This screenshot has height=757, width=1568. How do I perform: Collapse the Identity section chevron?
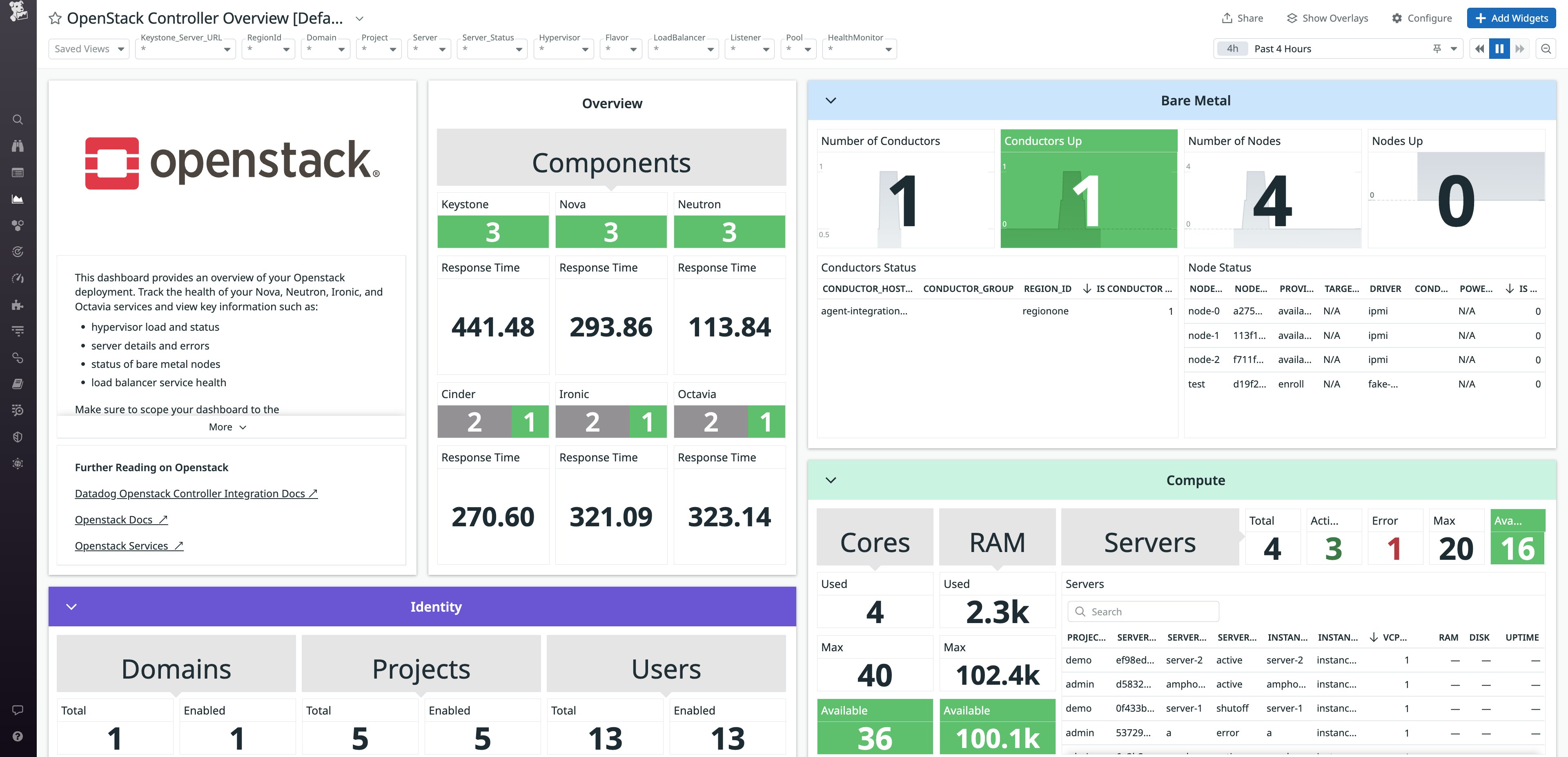coord(71,606)
